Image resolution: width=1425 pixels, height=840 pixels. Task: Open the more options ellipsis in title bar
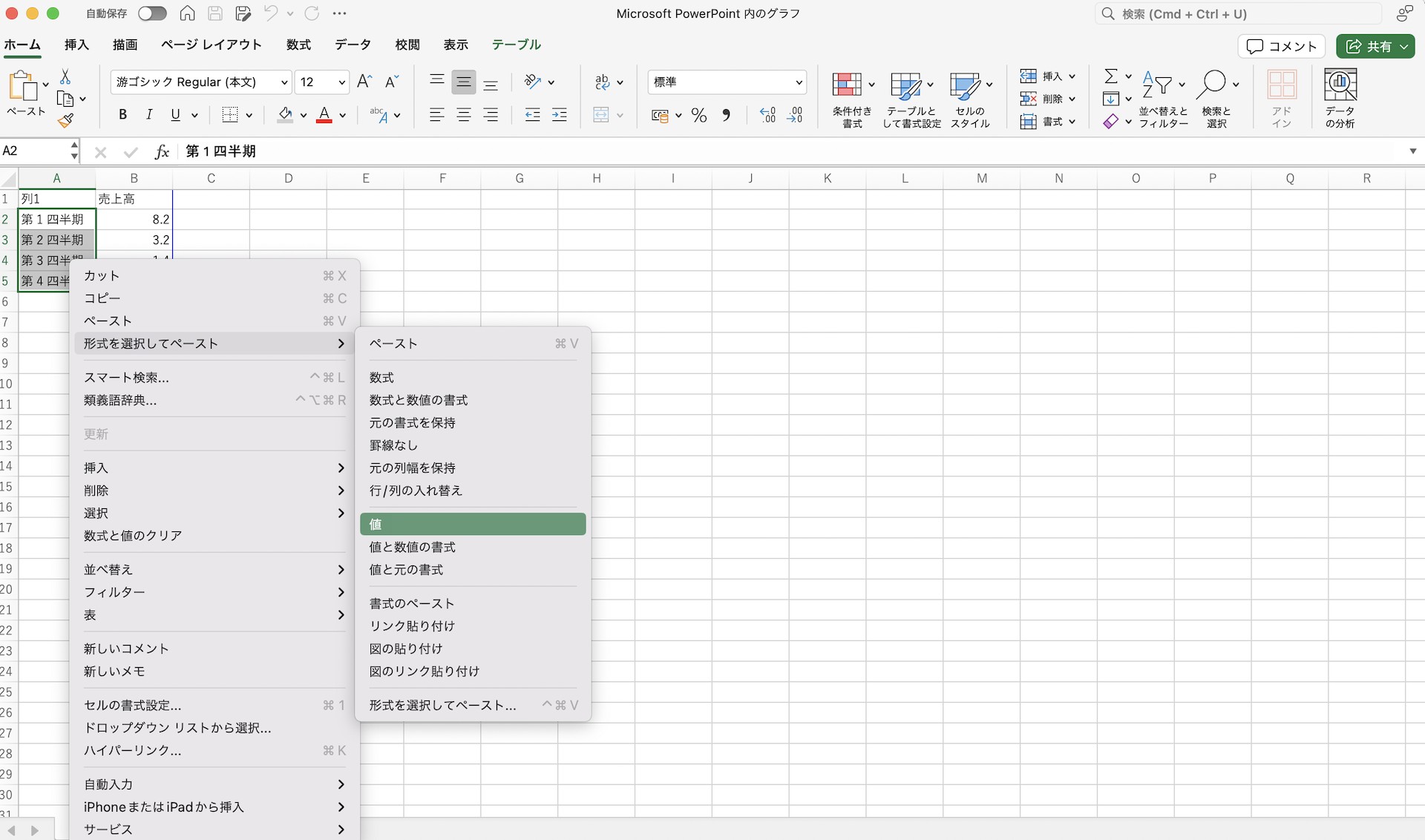(x=340, y=13)
